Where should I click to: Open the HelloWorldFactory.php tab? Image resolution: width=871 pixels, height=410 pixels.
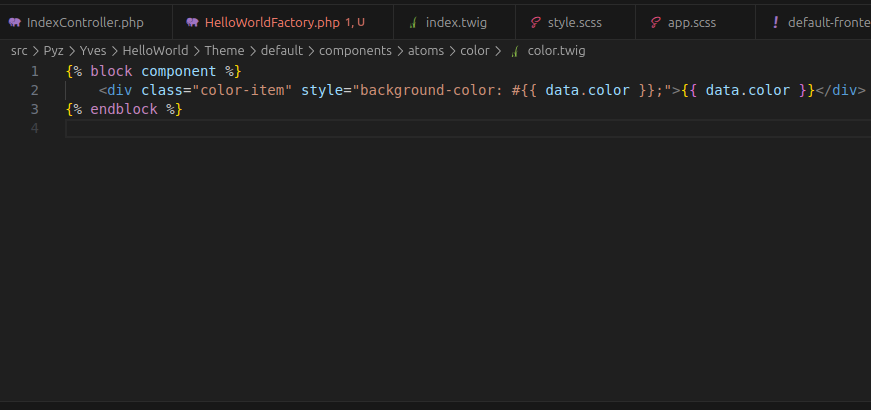point(283,23)
